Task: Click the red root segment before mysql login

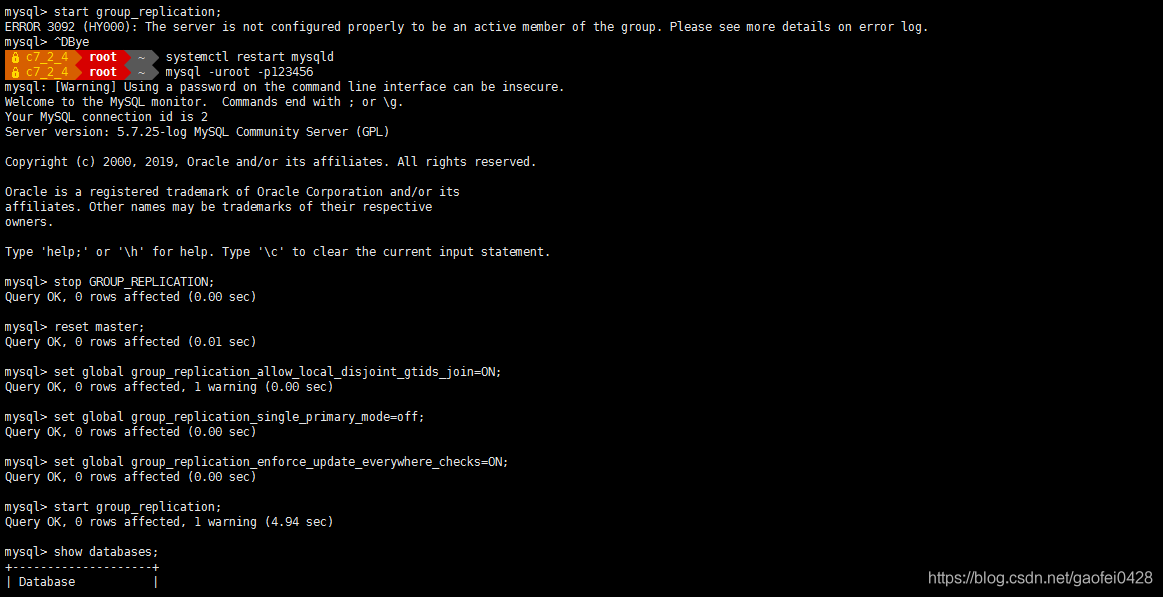Action: pos(103,72)
